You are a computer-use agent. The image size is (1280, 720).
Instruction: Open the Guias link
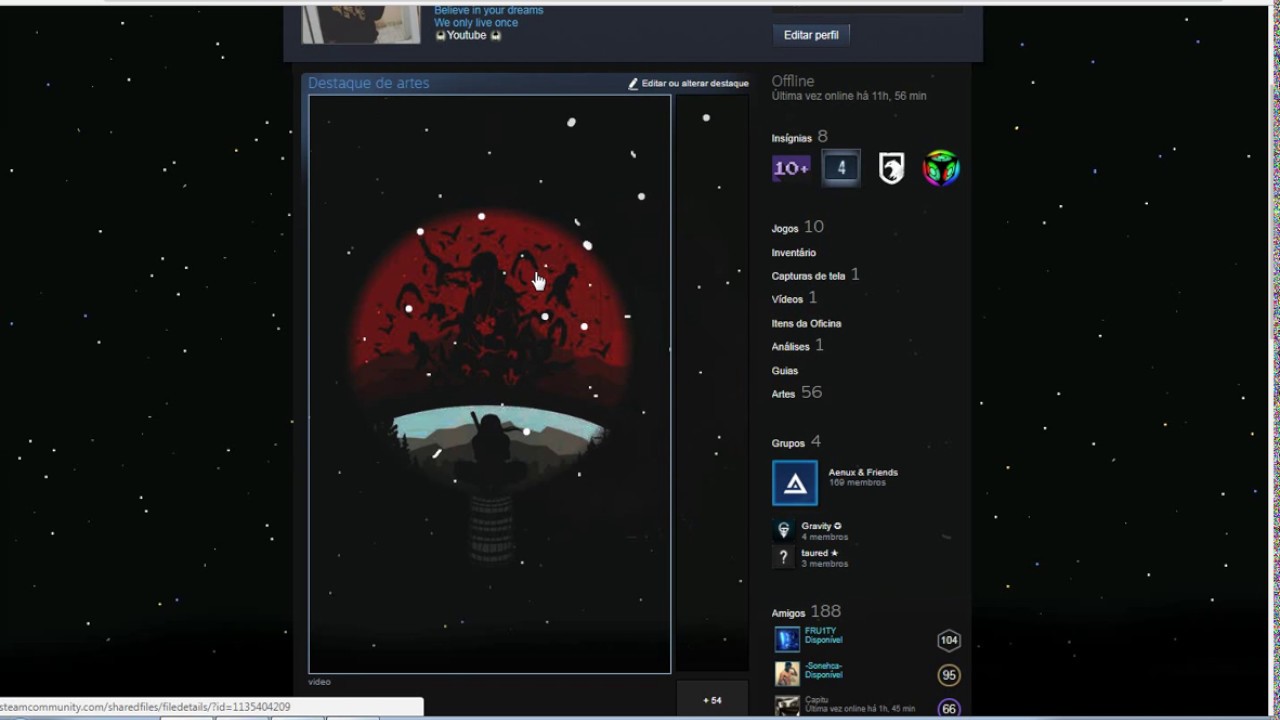[785, 371]
